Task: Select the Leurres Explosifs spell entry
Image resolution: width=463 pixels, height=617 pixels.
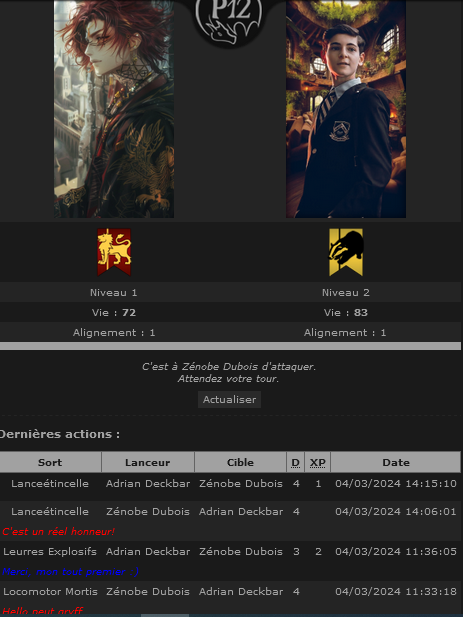Action: pos(50,551)
